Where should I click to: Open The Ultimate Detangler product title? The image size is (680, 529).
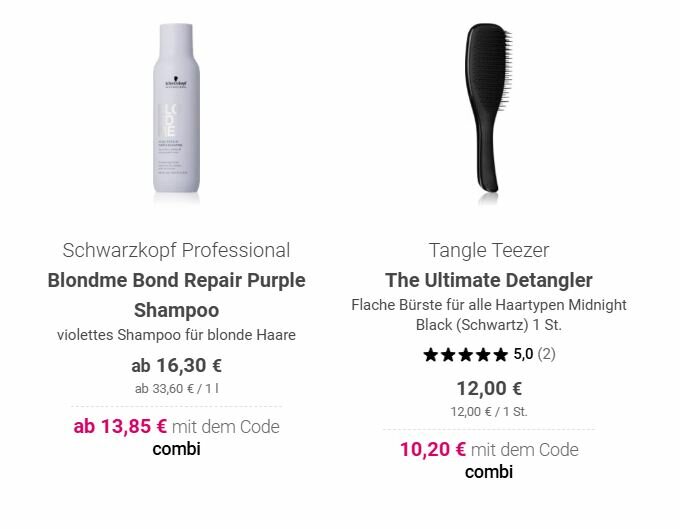coord(489,280)
